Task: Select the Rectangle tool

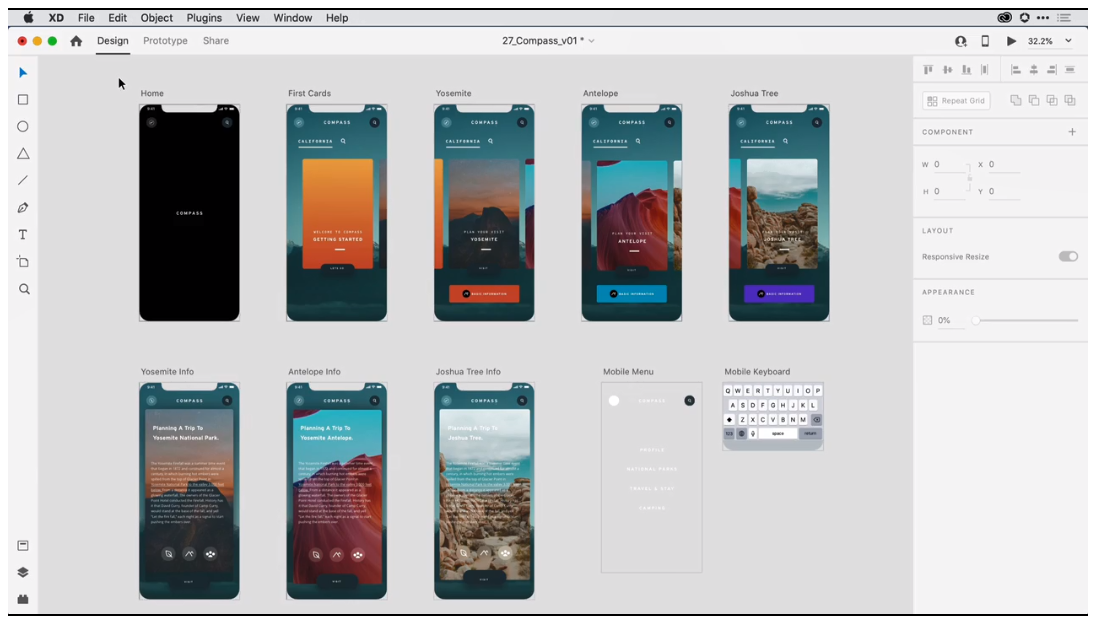Action: coord(23,100)
